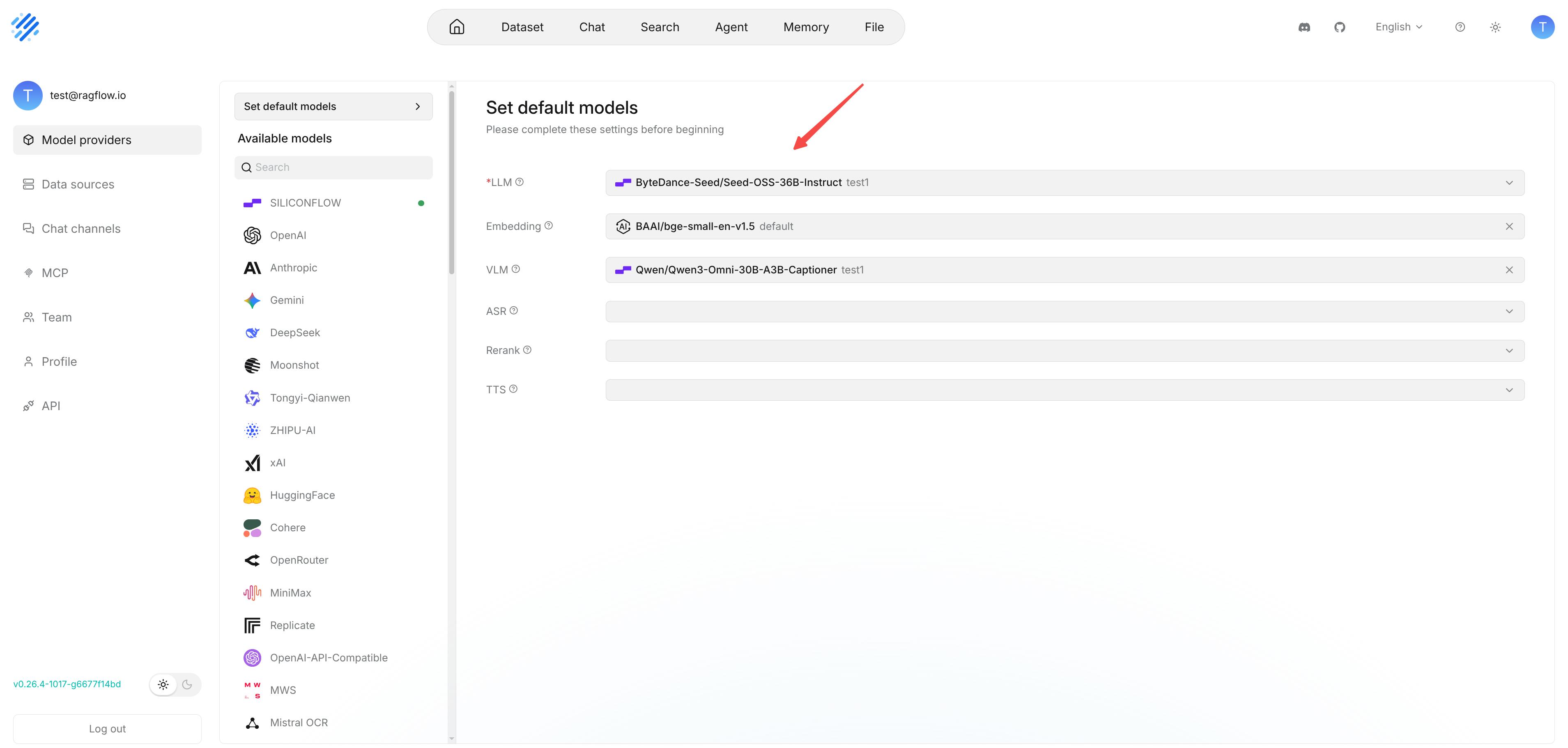Go to the Home icon in navigation
The width and height of the screenshot is (1568, 748).
[457, 27]
